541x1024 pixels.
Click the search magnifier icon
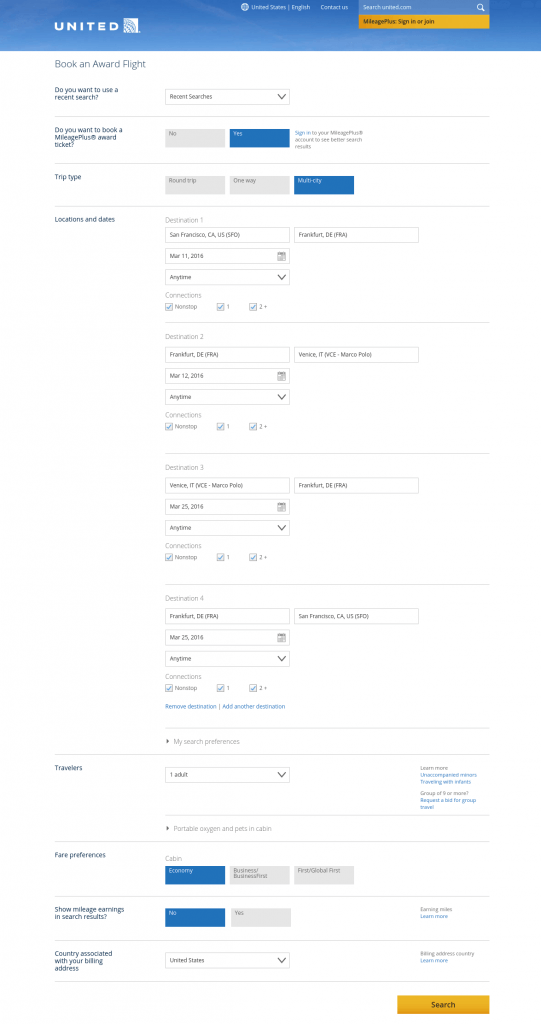click(481, 8)
